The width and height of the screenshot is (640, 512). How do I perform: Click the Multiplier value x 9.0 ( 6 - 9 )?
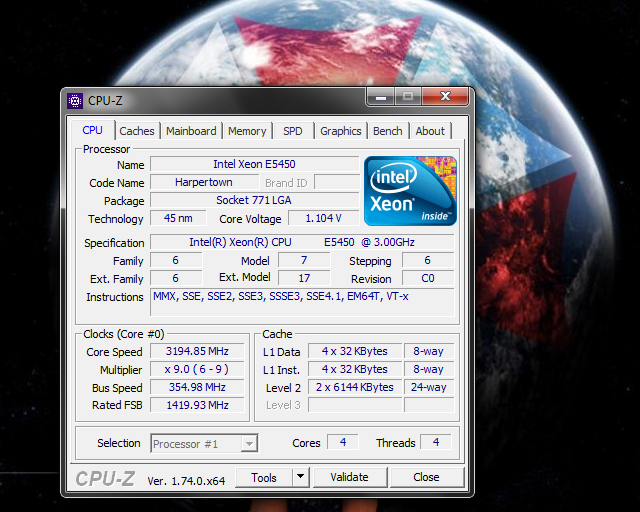(x=197, y=369)
